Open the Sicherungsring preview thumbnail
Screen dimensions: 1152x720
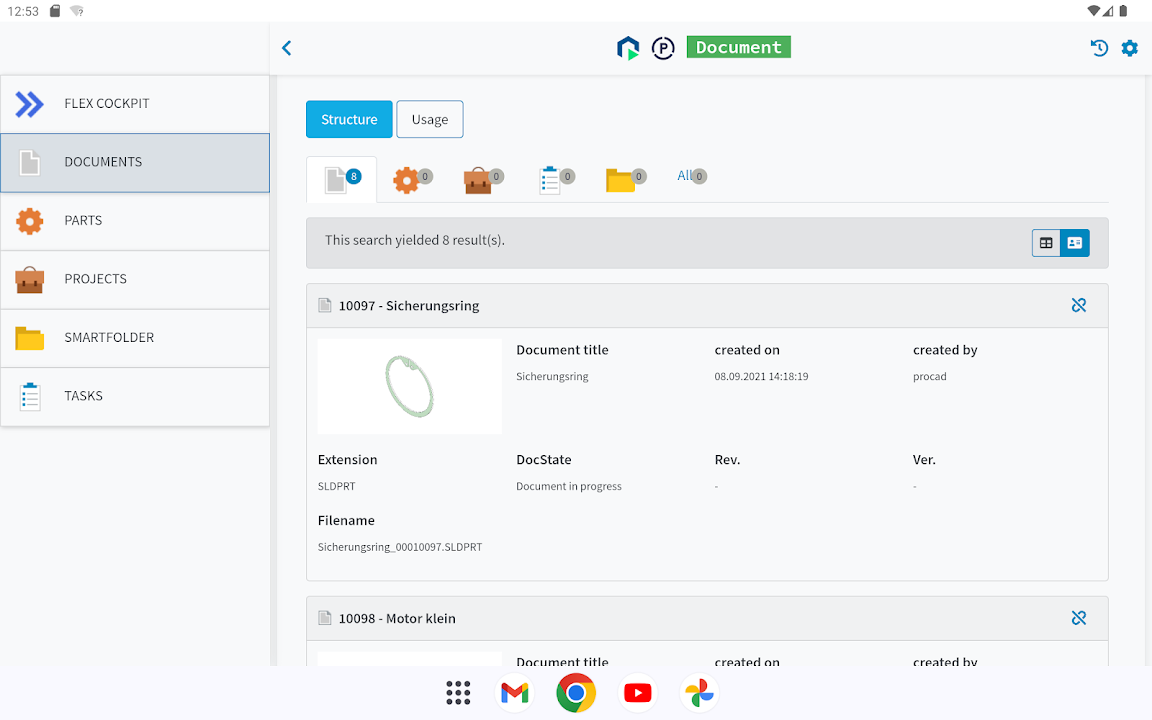pos(410,386)
